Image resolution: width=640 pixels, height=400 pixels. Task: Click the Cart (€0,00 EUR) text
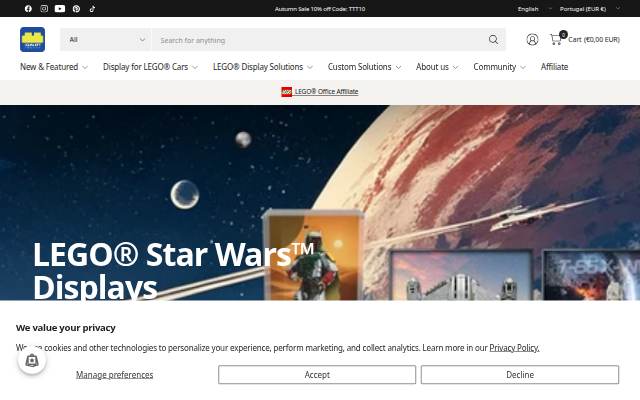(594, 40)
